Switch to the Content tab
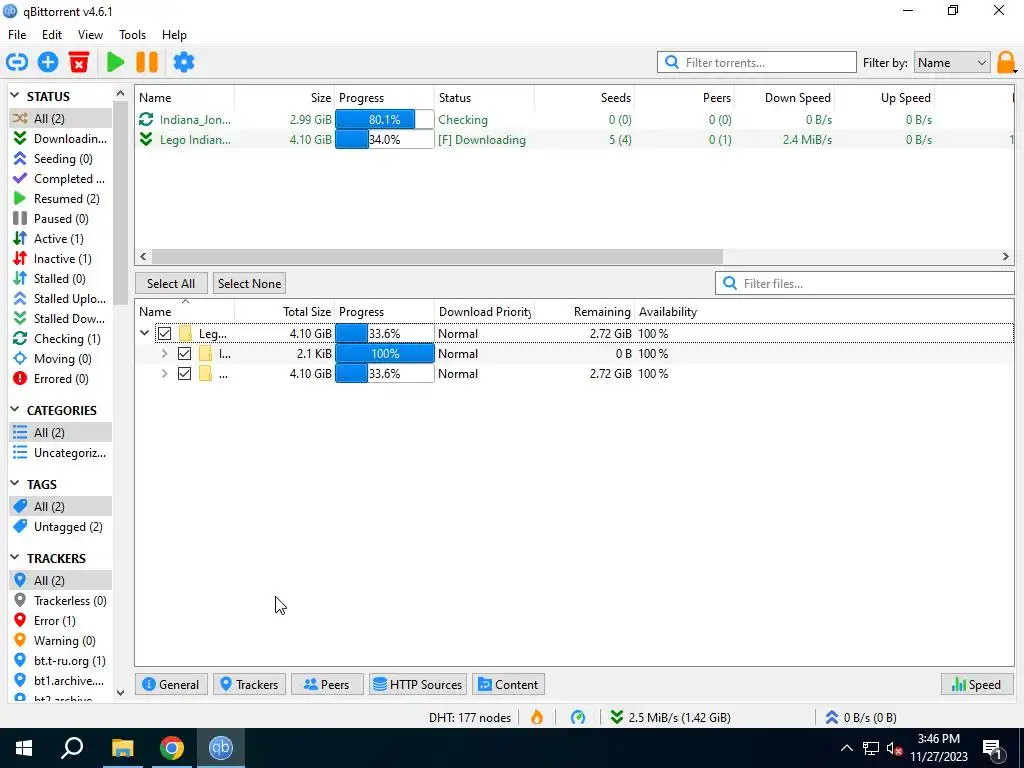 pyautogui.click(x=509, y=684)
